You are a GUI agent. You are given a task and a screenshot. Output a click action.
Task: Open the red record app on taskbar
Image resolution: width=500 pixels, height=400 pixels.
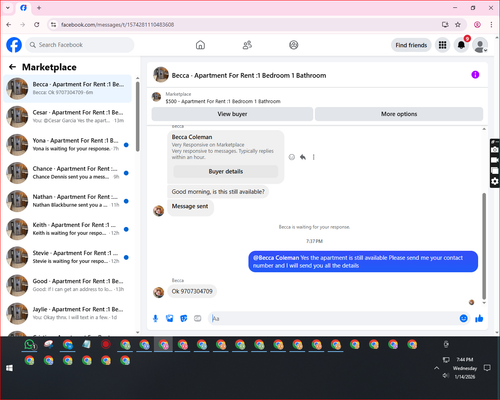106,344
